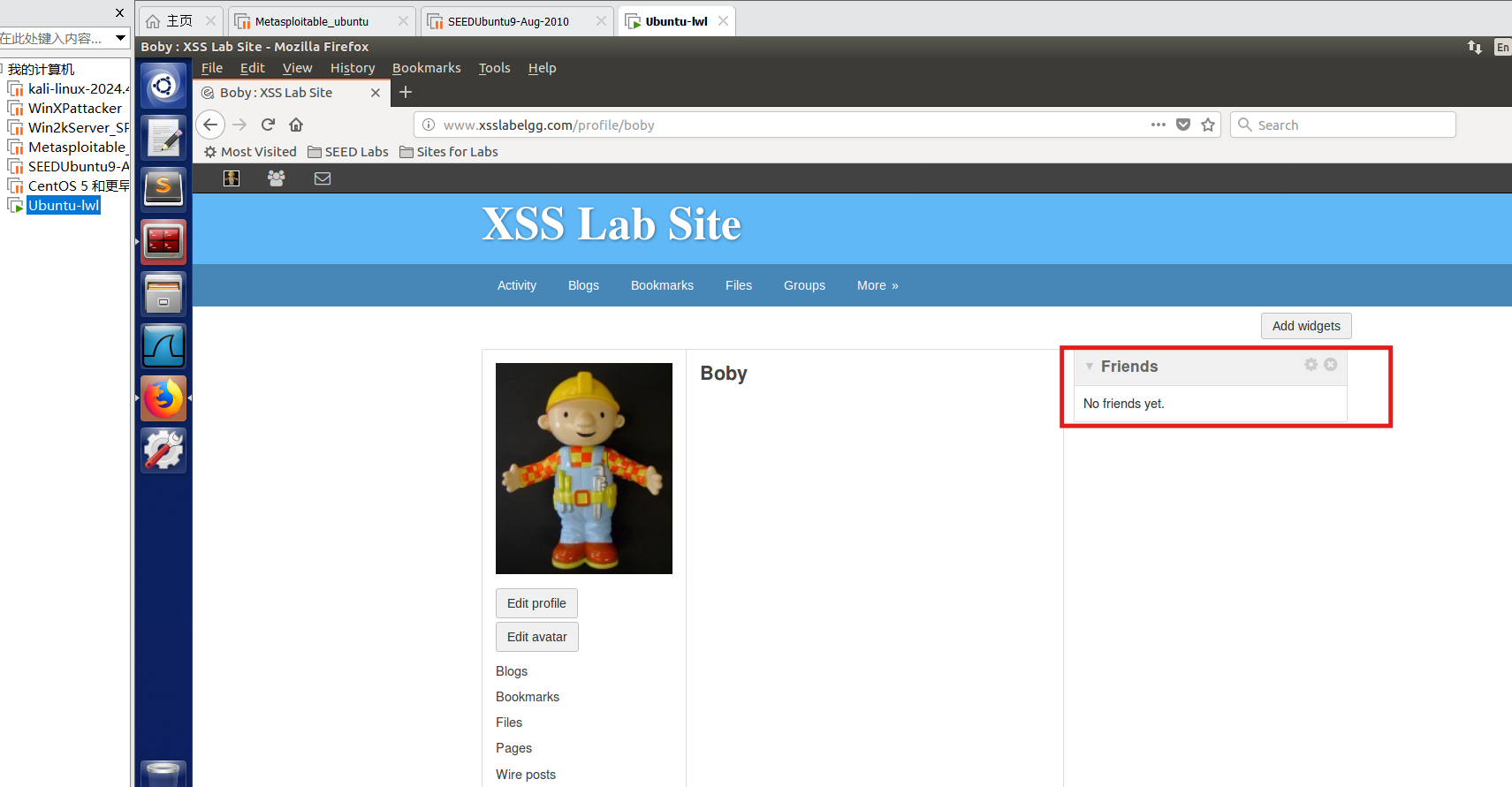The height and width of the screenshot is (787, 1512).
Task: Open the Help menu
Action: point(543,68)
